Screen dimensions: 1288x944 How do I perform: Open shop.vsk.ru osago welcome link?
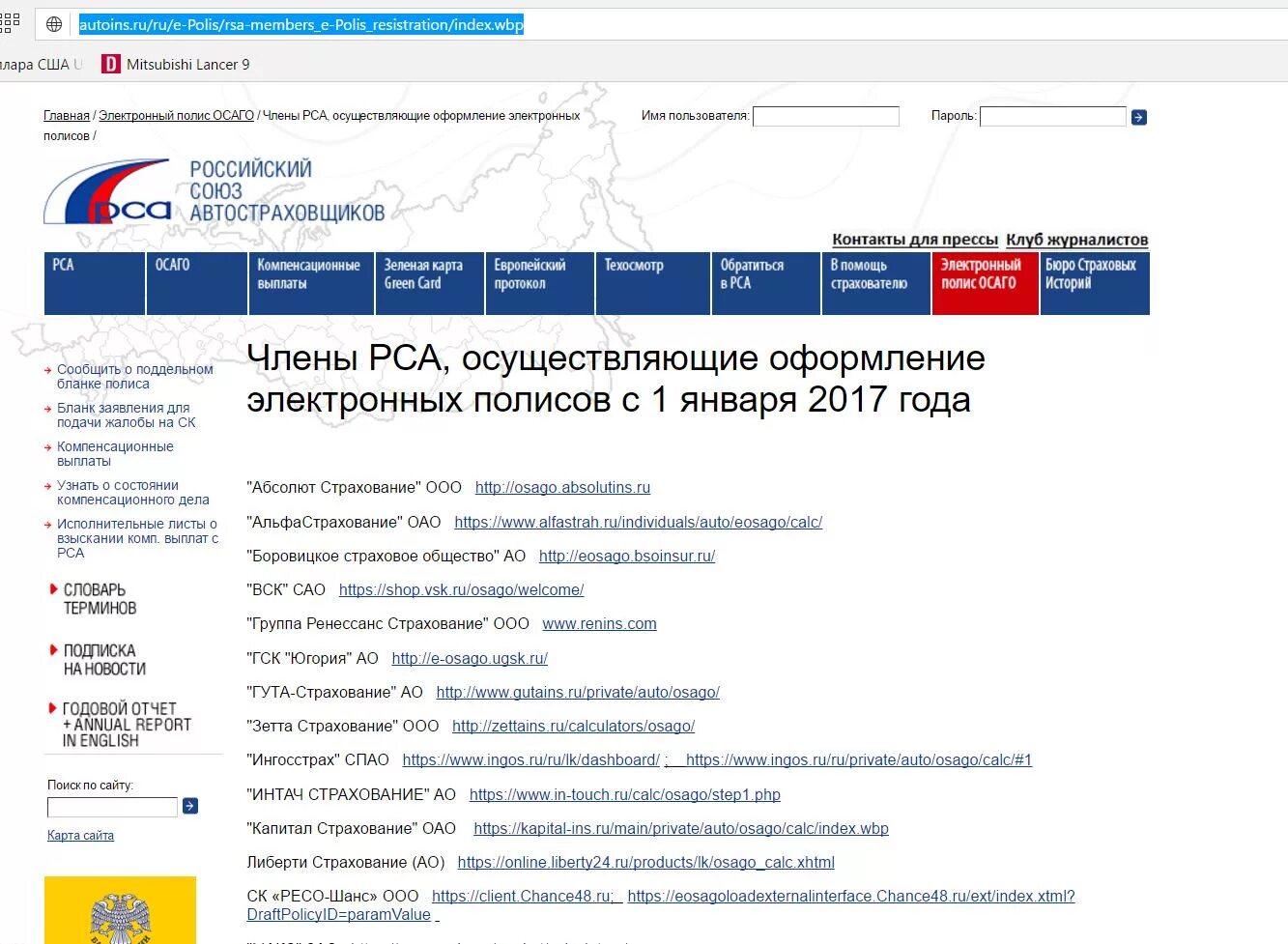pyautogui.click(x=461, y=590)
